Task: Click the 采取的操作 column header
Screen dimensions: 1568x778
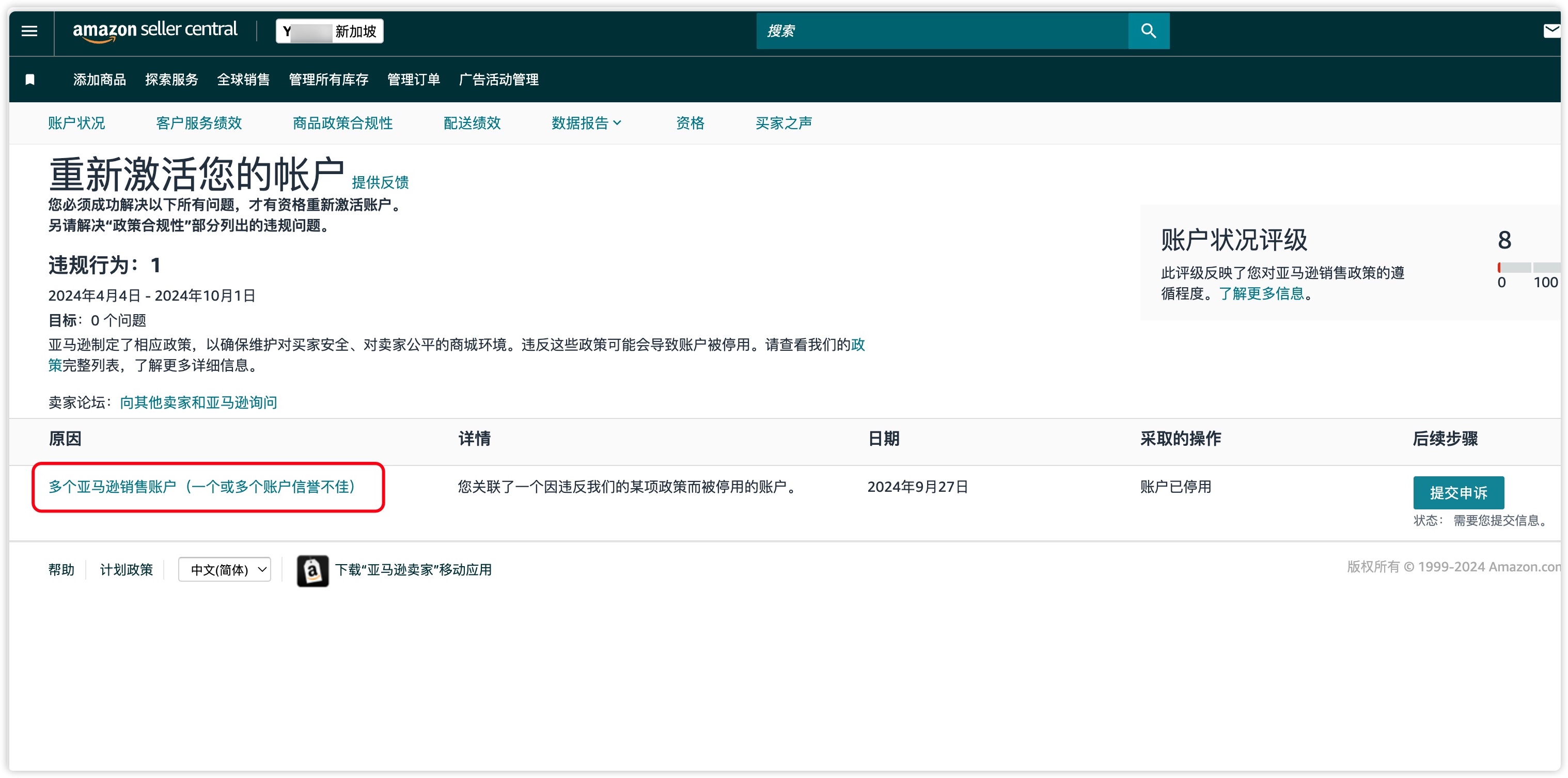Action: [1180, 438]
